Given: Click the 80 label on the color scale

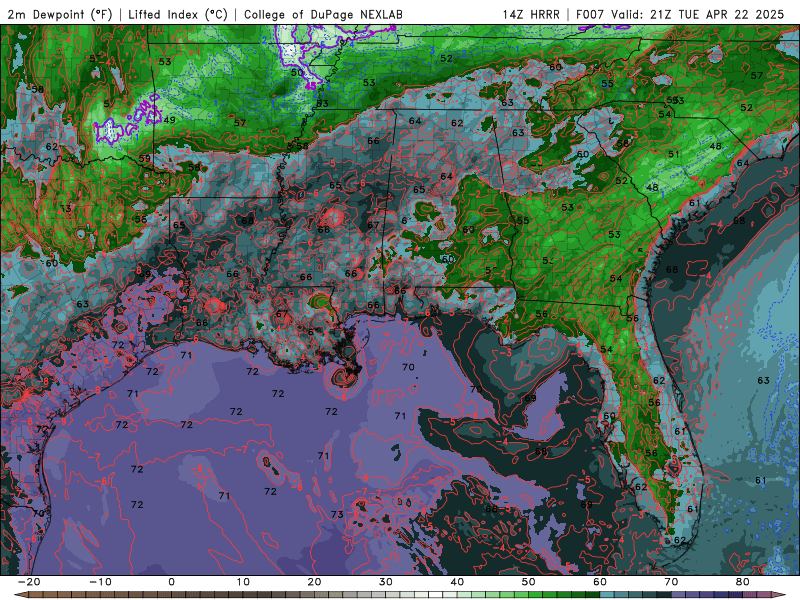Looking at the screenshot, I should coord(743,582).
